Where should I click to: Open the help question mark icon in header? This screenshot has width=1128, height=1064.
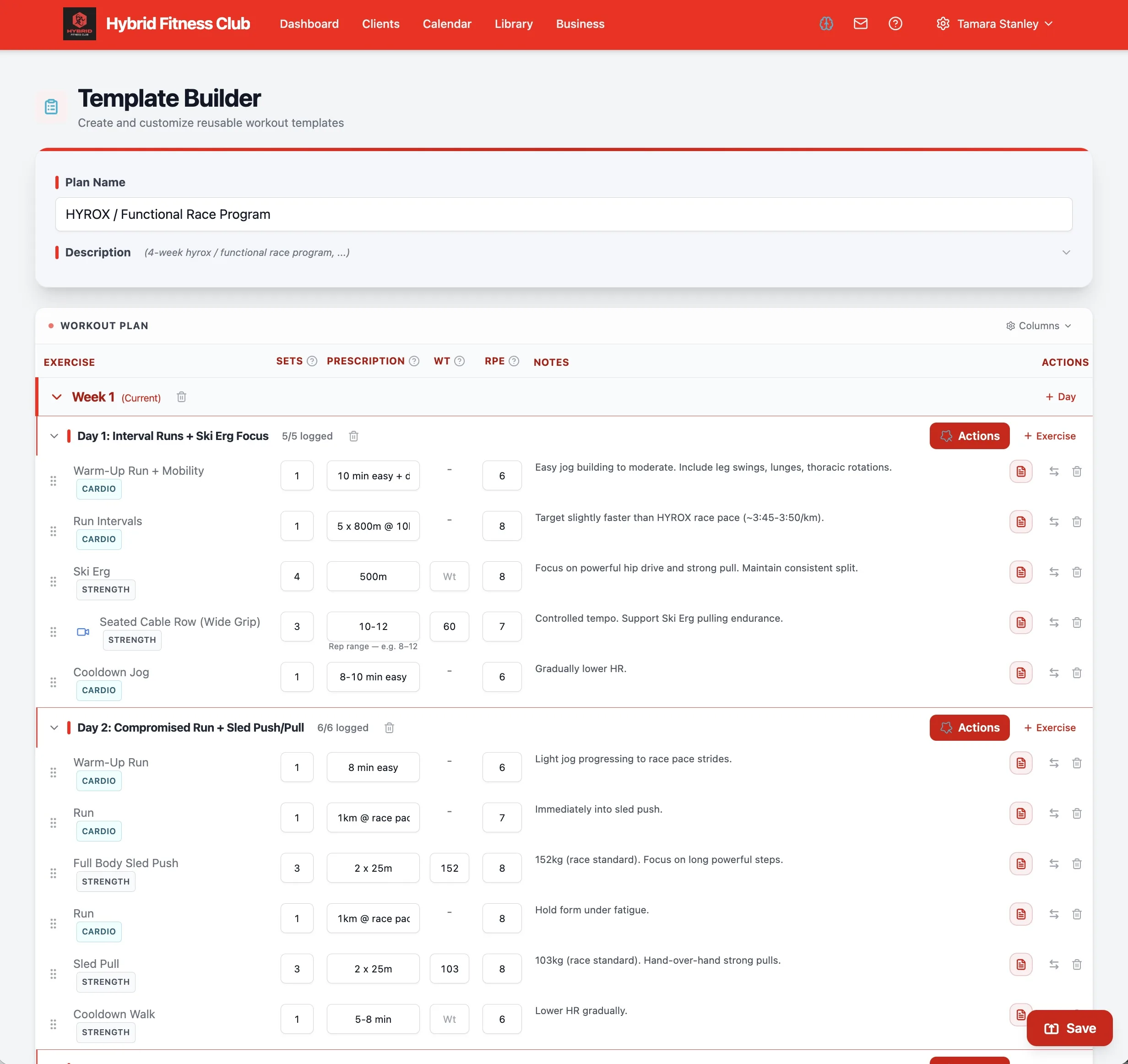(895, 24)
